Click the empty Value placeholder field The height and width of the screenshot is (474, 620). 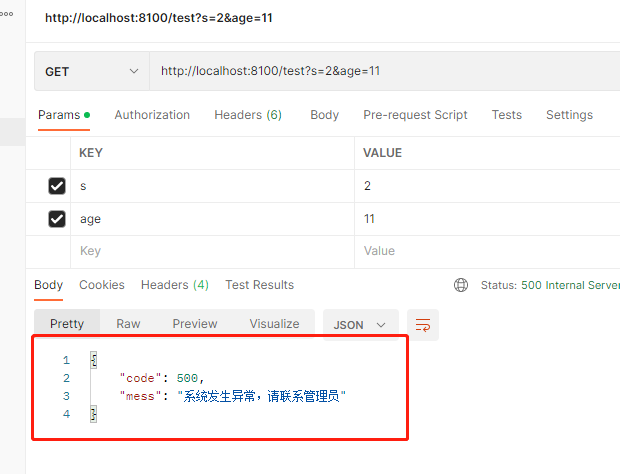[487, 251]
